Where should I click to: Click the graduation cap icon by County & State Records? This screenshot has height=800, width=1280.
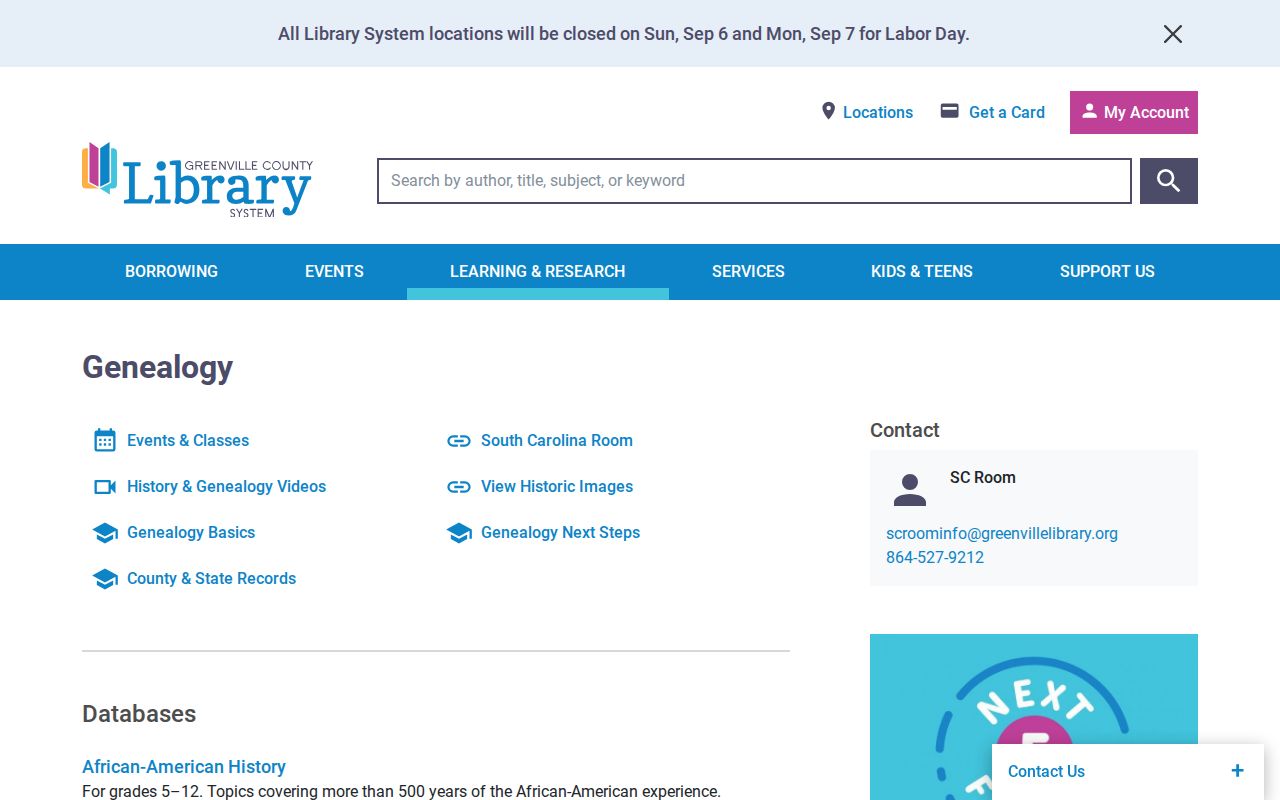pyautogui.click(x=105, y=579)
